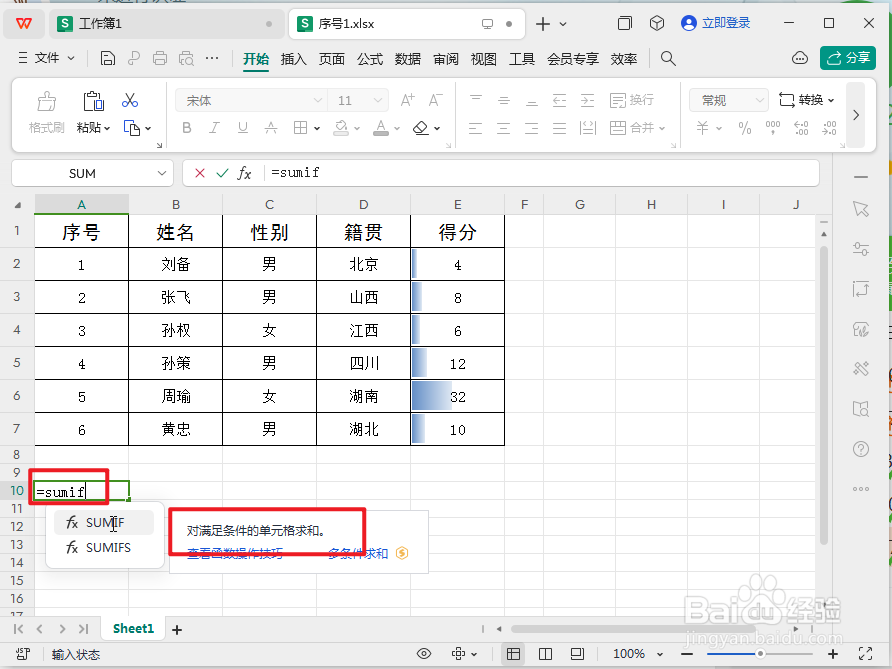Select the format painter (格式刷) tool
892x669 pixels.
(45, 107)
